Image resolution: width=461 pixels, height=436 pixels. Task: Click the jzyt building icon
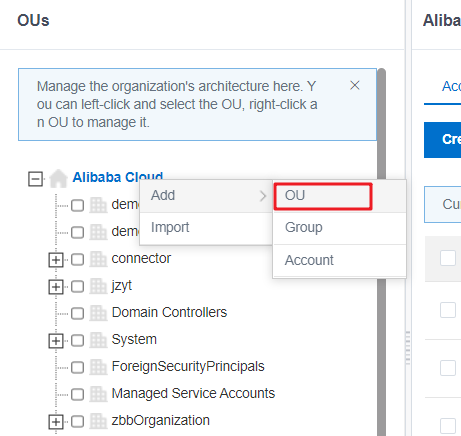click(98, 286)
